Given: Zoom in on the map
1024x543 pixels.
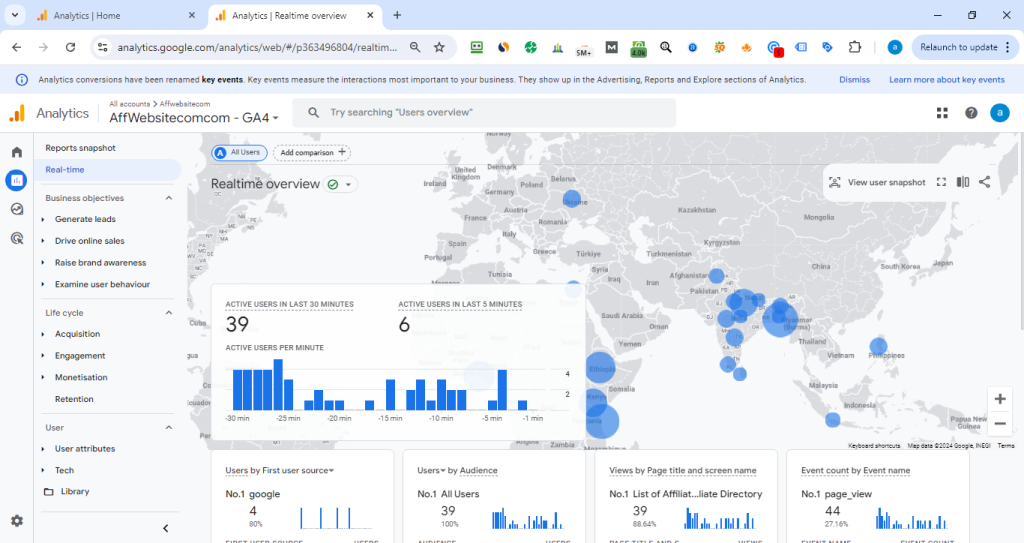Looking at the screenshot, I should pos(999,399).
